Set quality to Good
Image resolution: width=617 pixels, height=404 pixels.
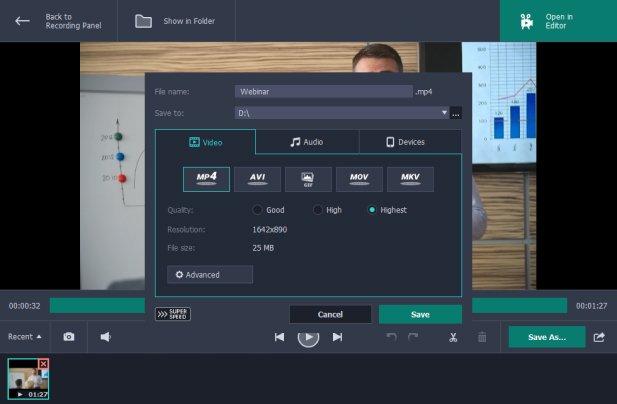[268, 210]
